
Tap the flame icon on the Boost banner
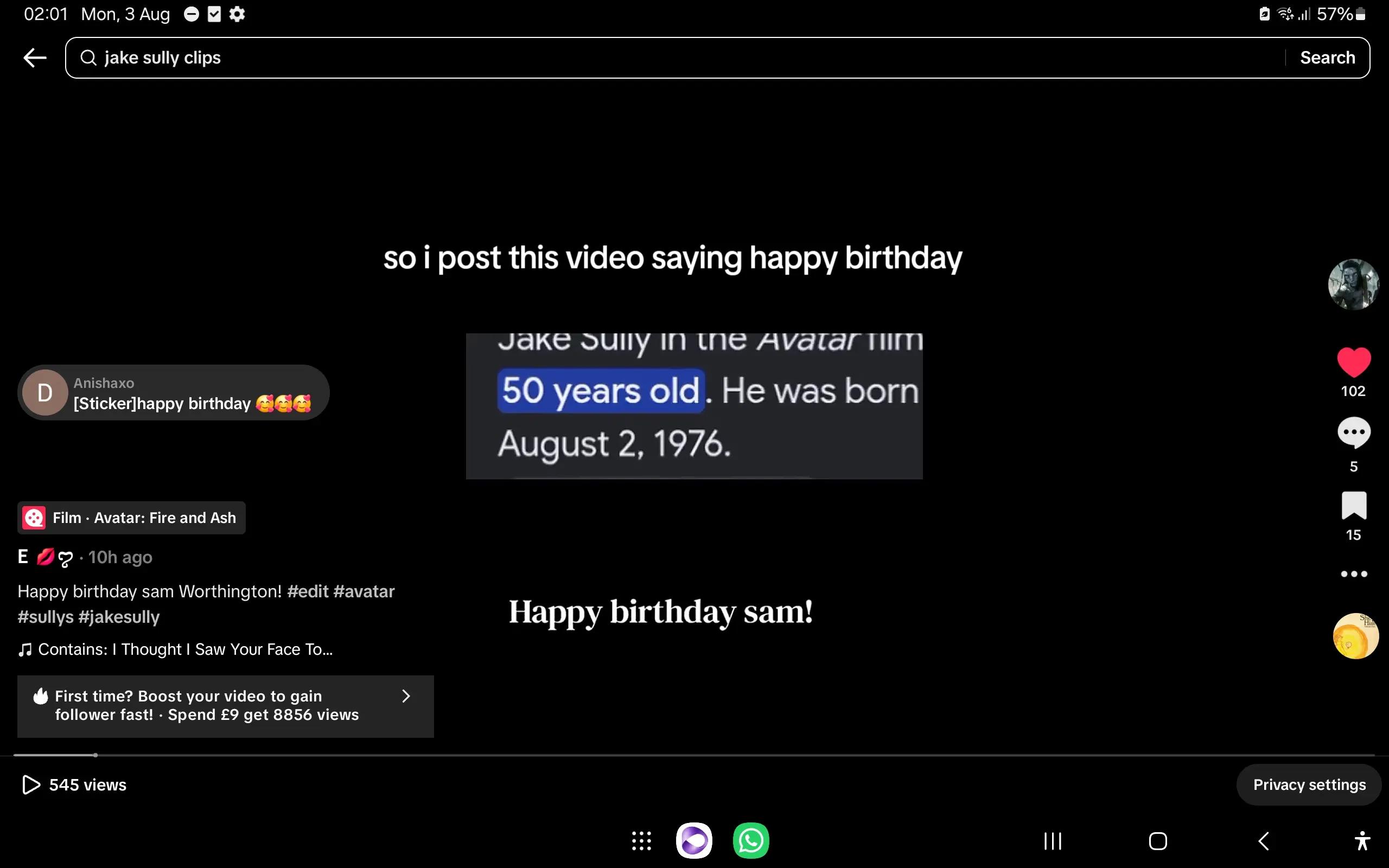coord(41,696)
